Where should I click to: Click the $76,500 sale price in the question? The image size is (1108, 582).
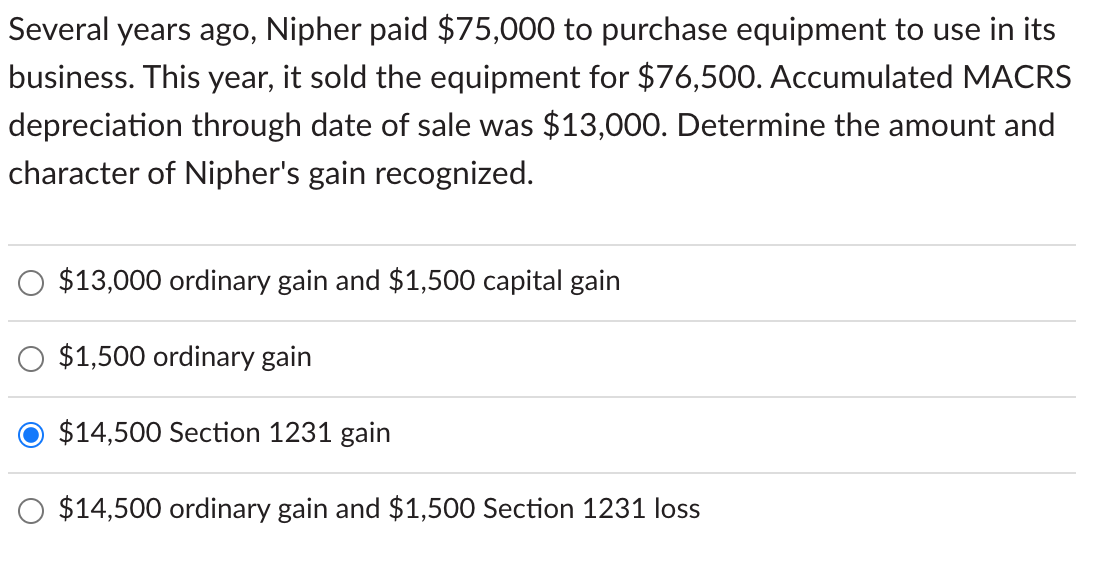[x=700, y=78]
